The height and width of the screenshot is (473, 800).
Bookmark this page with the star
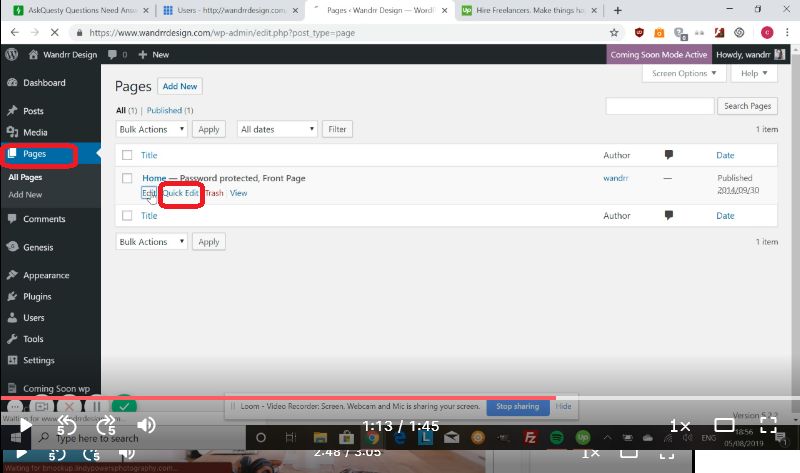click(x=614, y=33)
